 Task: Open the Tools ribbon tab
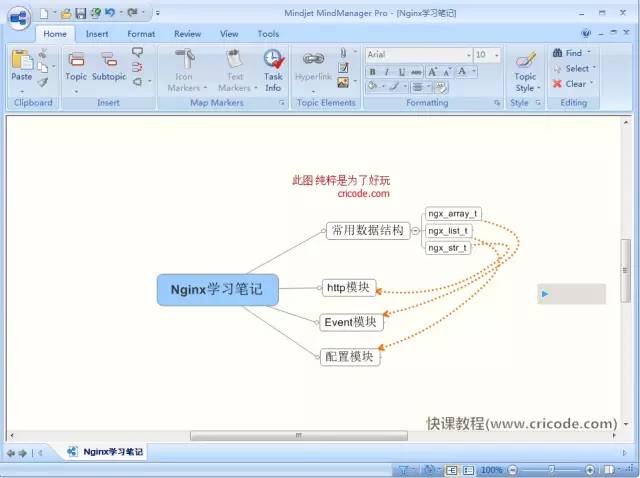[268, 34]
